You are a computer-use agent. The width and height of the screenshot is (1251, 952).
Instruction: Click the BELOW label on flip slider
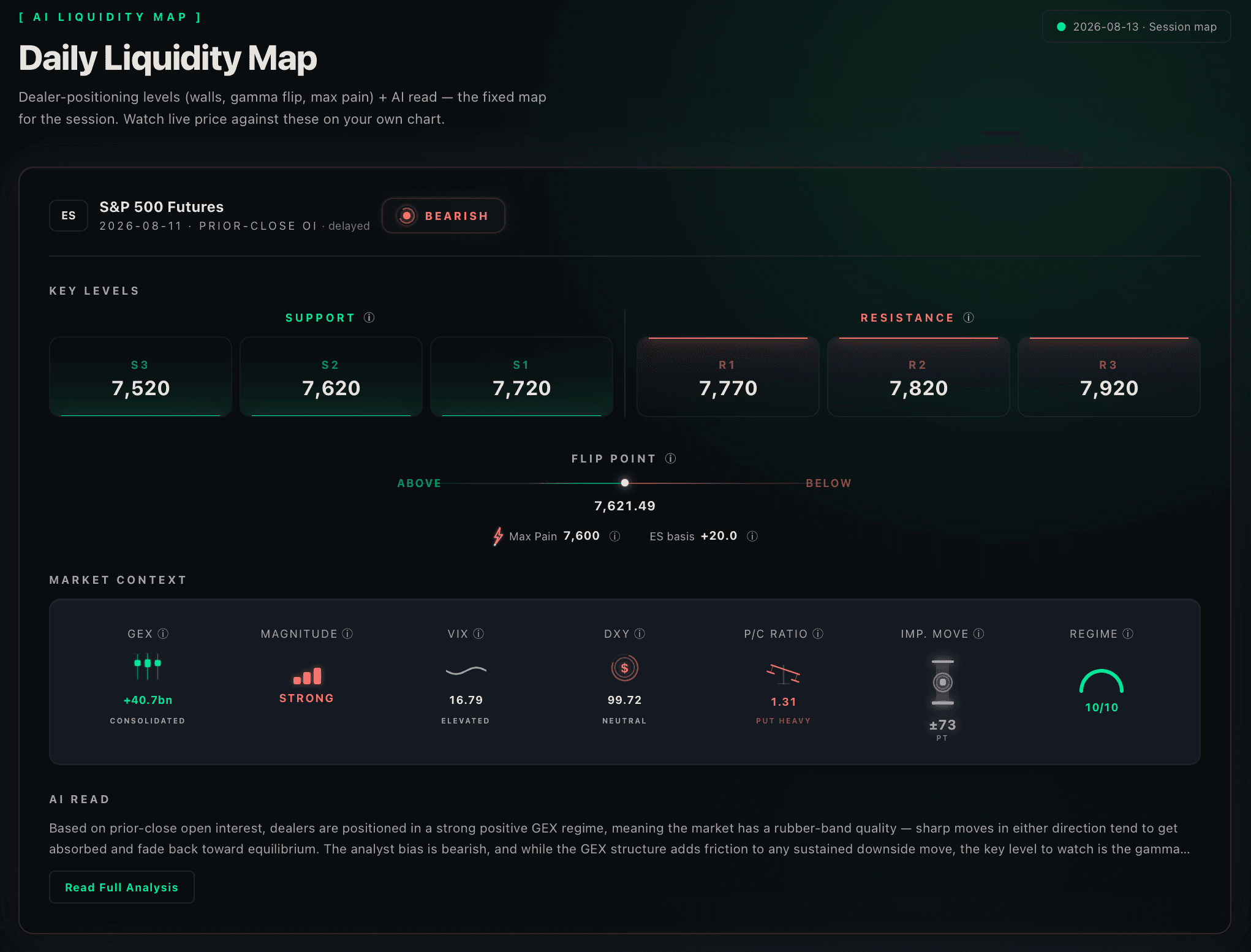point(829,483)
